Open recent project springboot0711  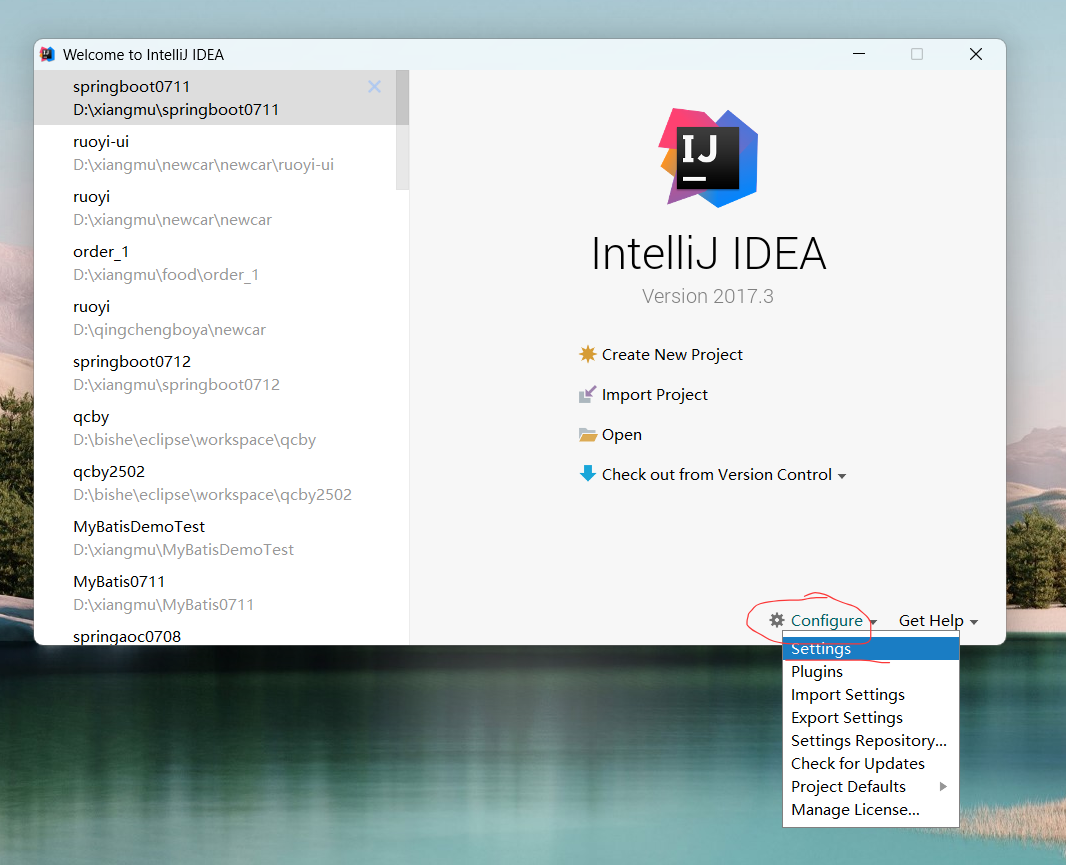[x=215, y=98]
